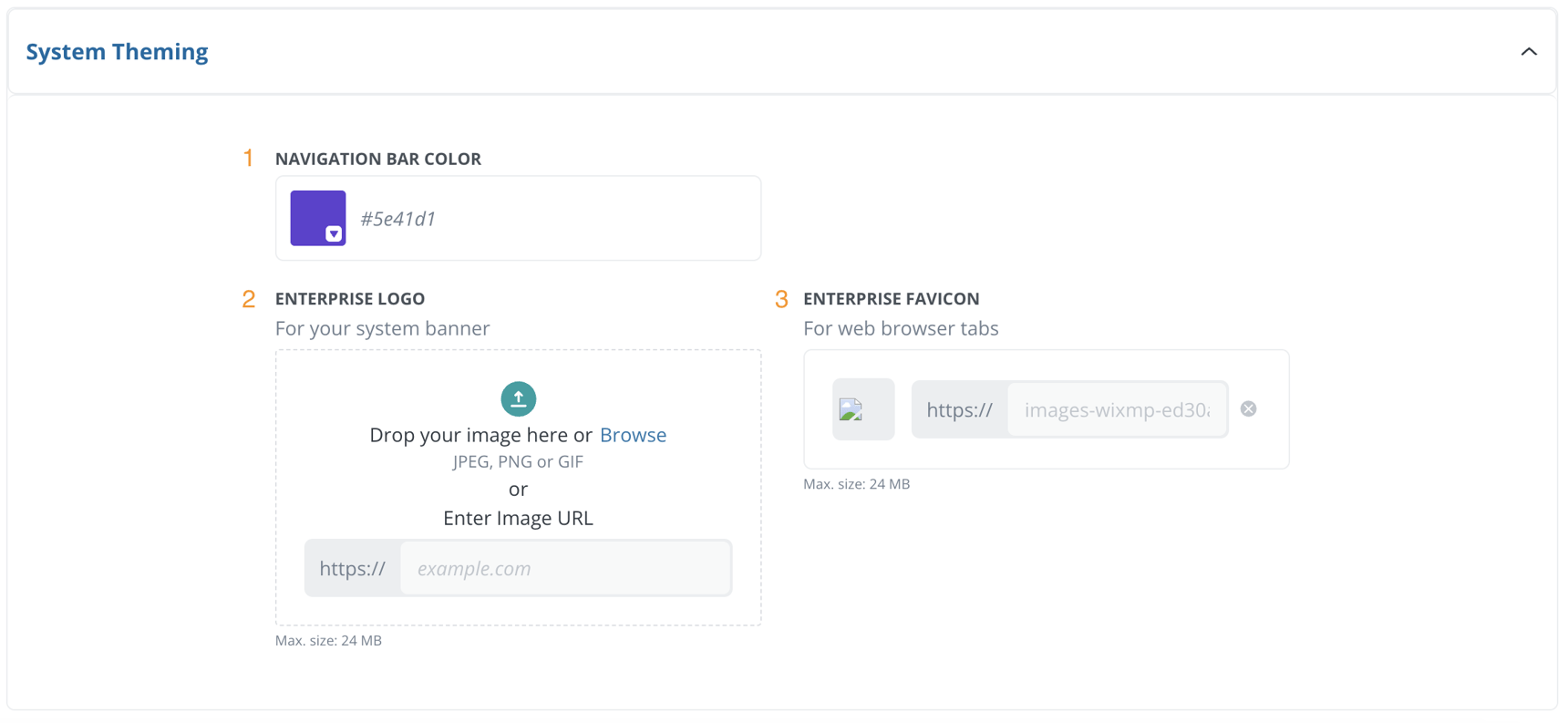Click the https:// prefix in favicon box
The image size is (1568, 723).
tap(960, 409)
